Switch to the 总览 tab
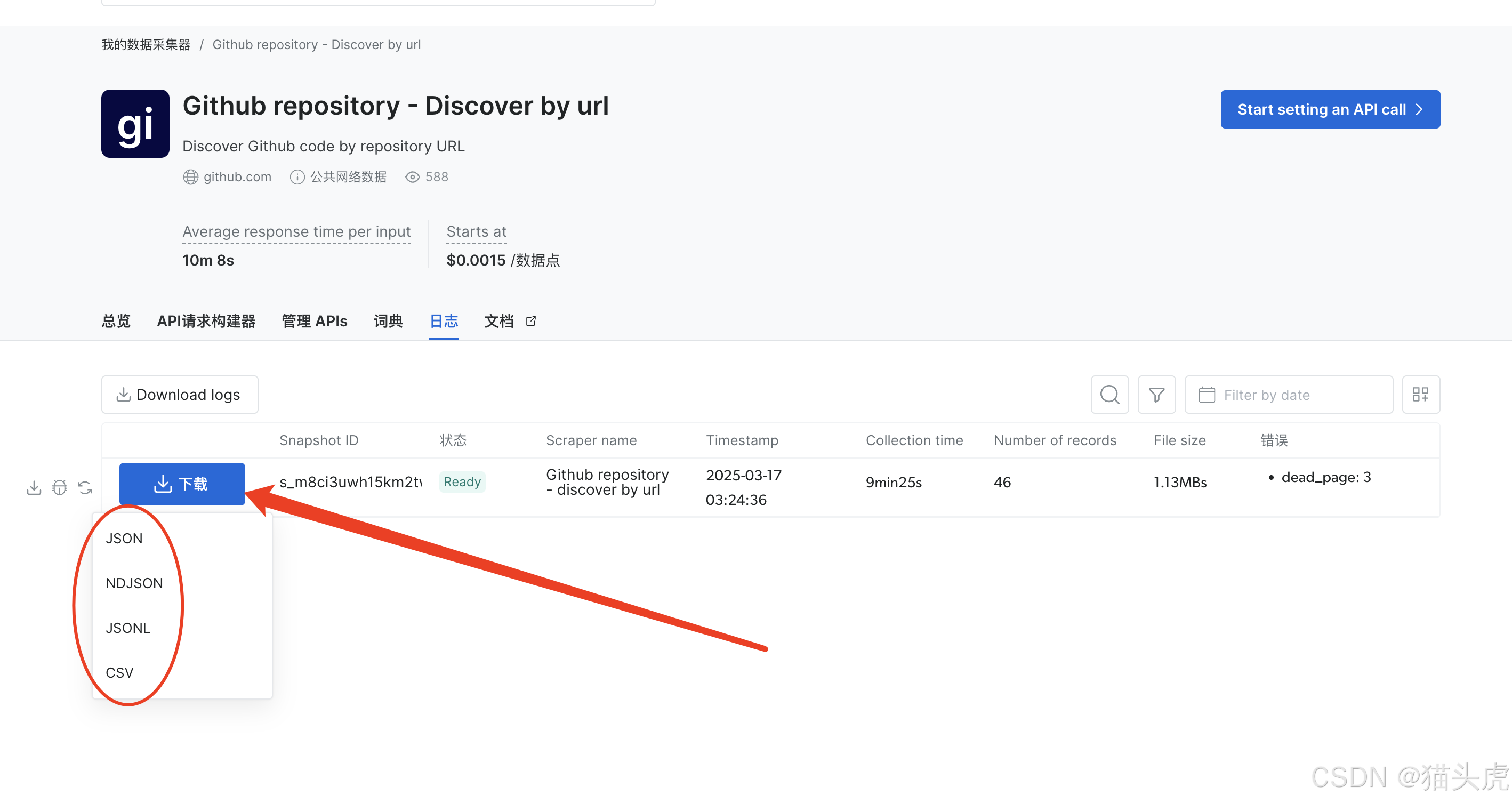The image size is (1512, 803). coord(116,321)
